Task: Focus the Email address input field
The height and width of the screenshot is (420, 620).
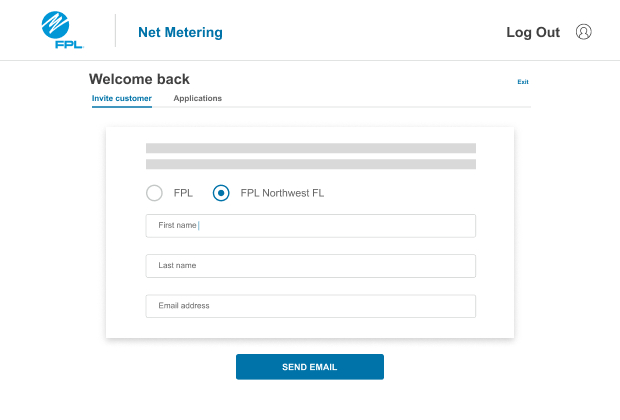Action: click(x=311, y=306)
